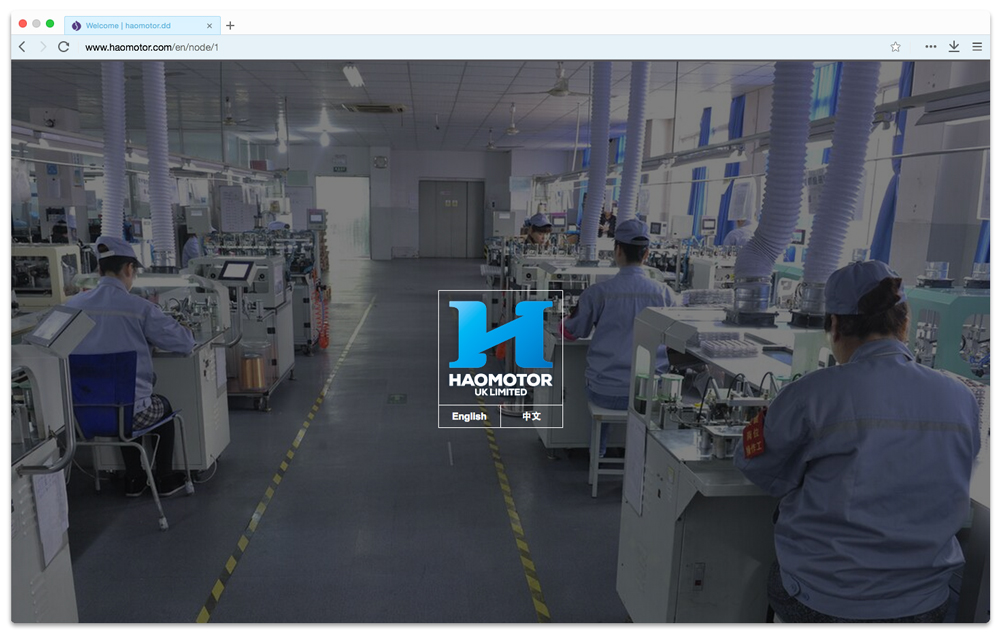Viewport: 1000px width, 633px height.
Task: Minimize the browser window with the gray button
Action: point(36,24)
